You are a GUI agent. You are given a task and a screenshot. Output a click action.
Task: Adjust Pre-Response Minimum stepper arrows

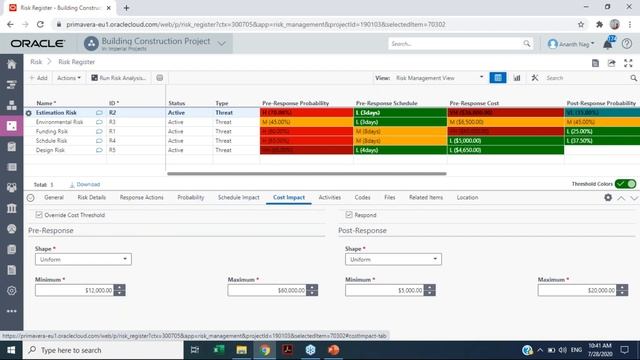[x=120, y=290]
